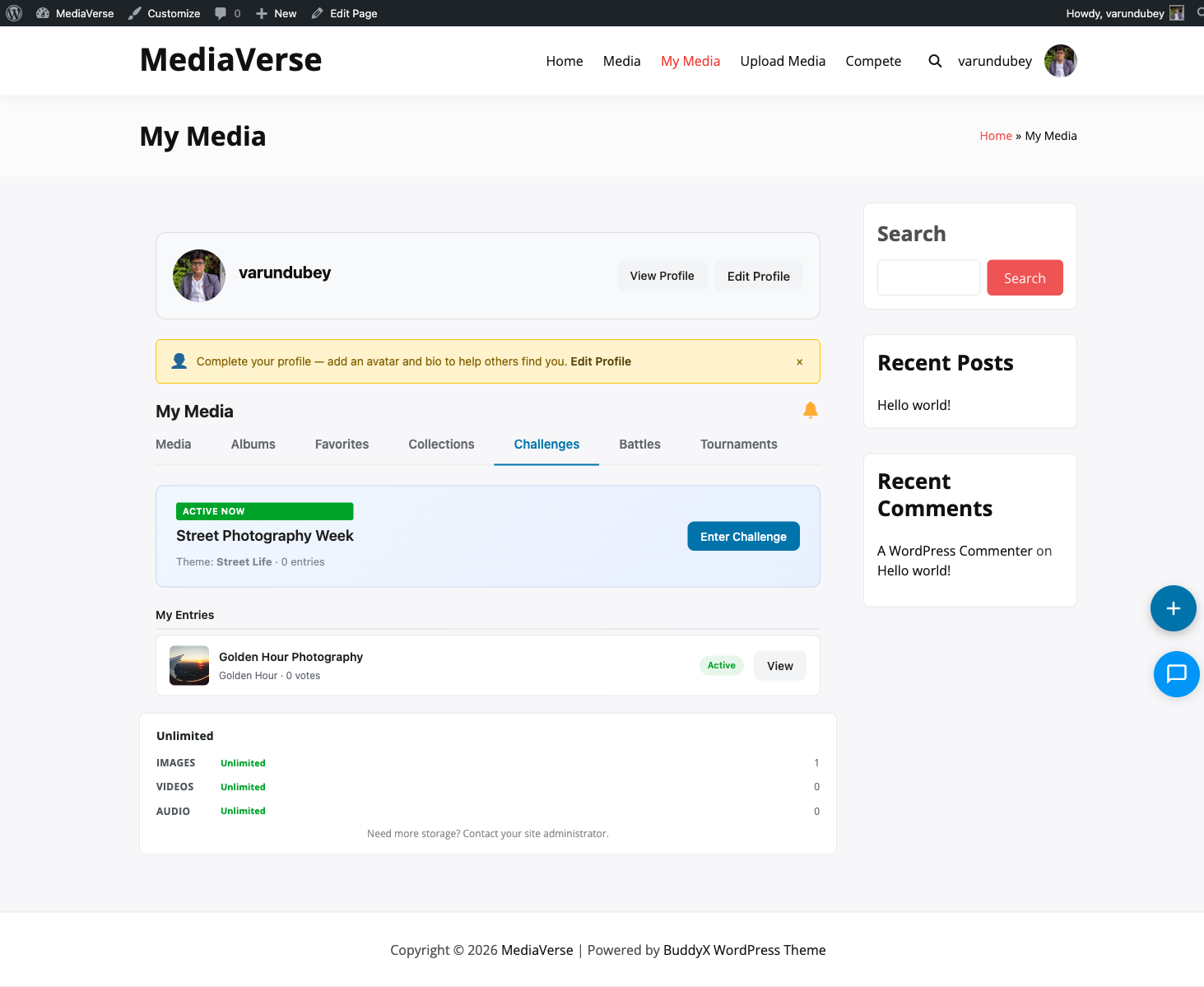Open the Customize paintbrush icon in admin bar
Screen dimensions: 1204x987
coord(134,12)
